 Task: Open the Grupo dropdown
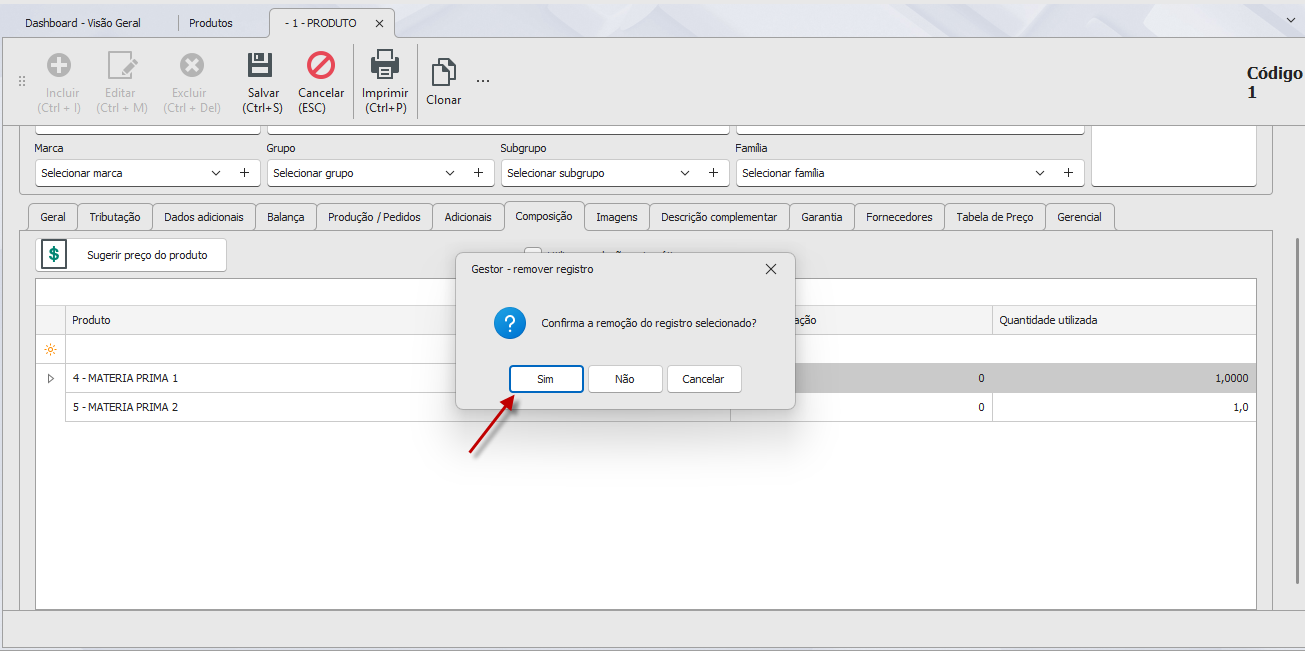point(450,173)
